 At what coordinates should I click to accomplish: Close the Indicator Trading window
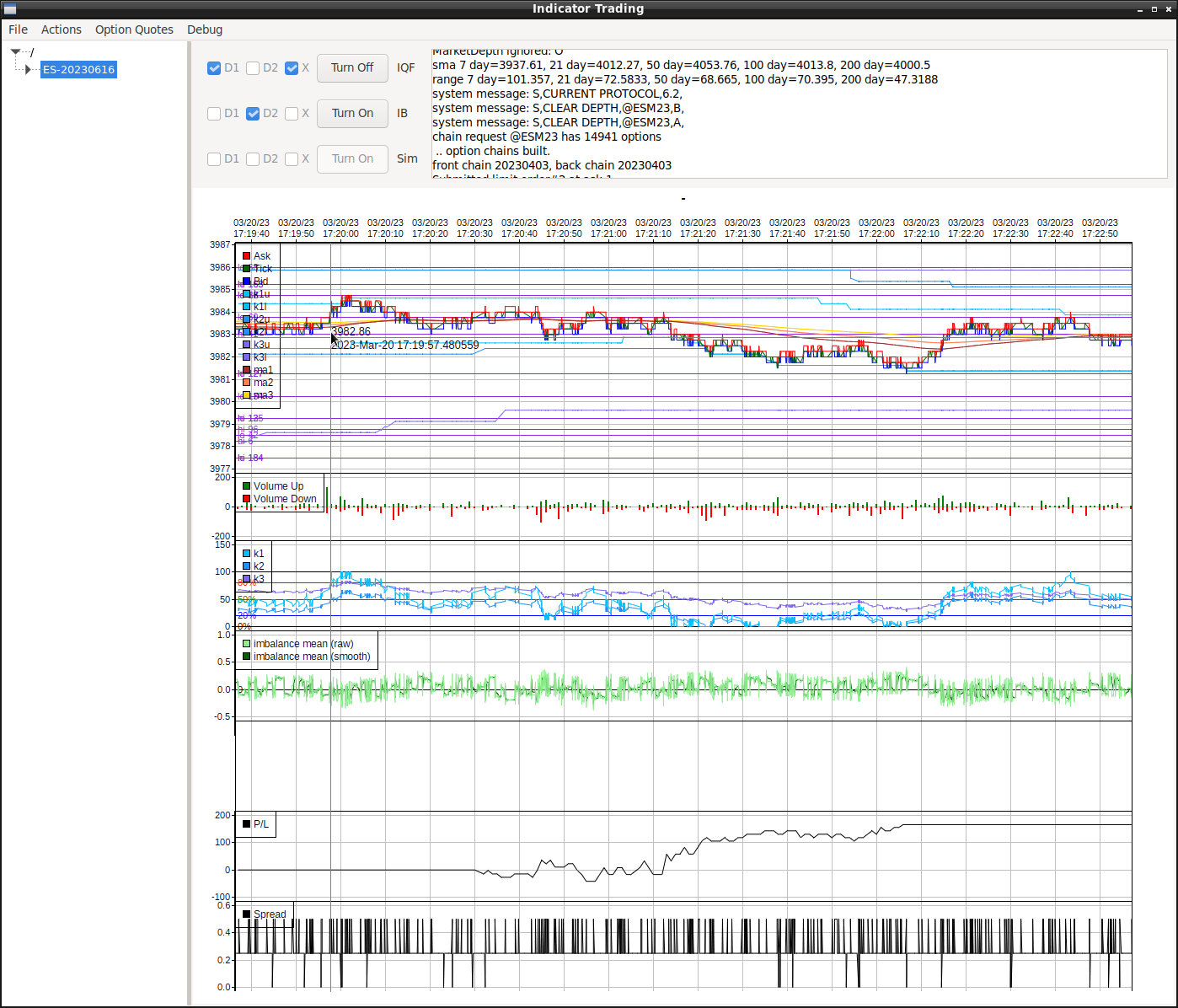(1168, 9)
